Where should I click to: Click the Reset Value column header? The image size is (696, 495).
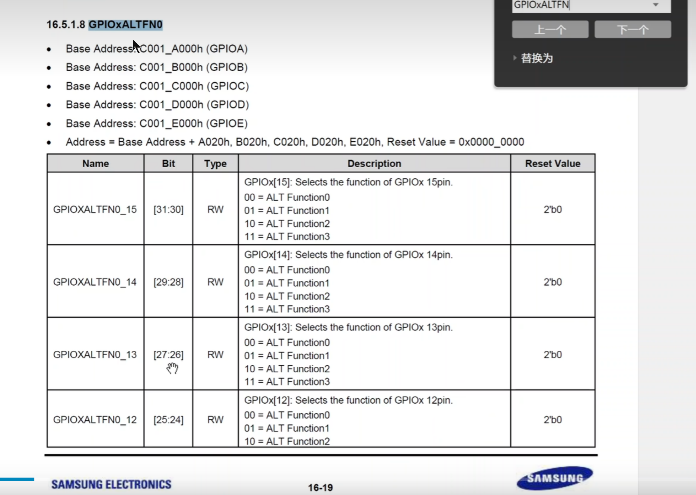(x=553, y=163)
